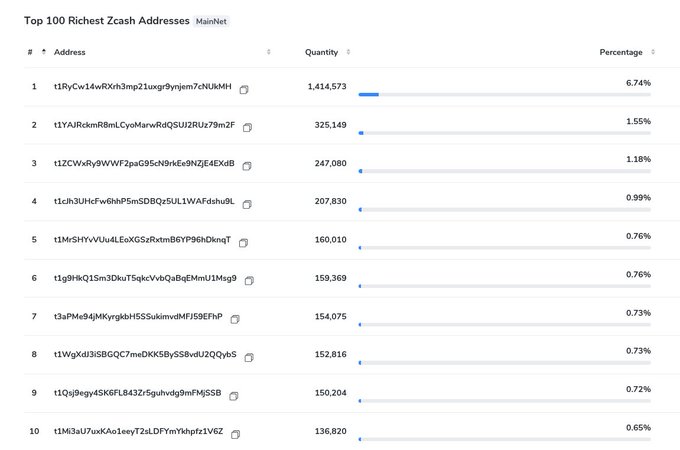Copy address t1MrSHYvVUu4LEoXGSzRxtmB6YP96hDknqT
The height and width of the screenshot is (450, 680).
point(243,243)
